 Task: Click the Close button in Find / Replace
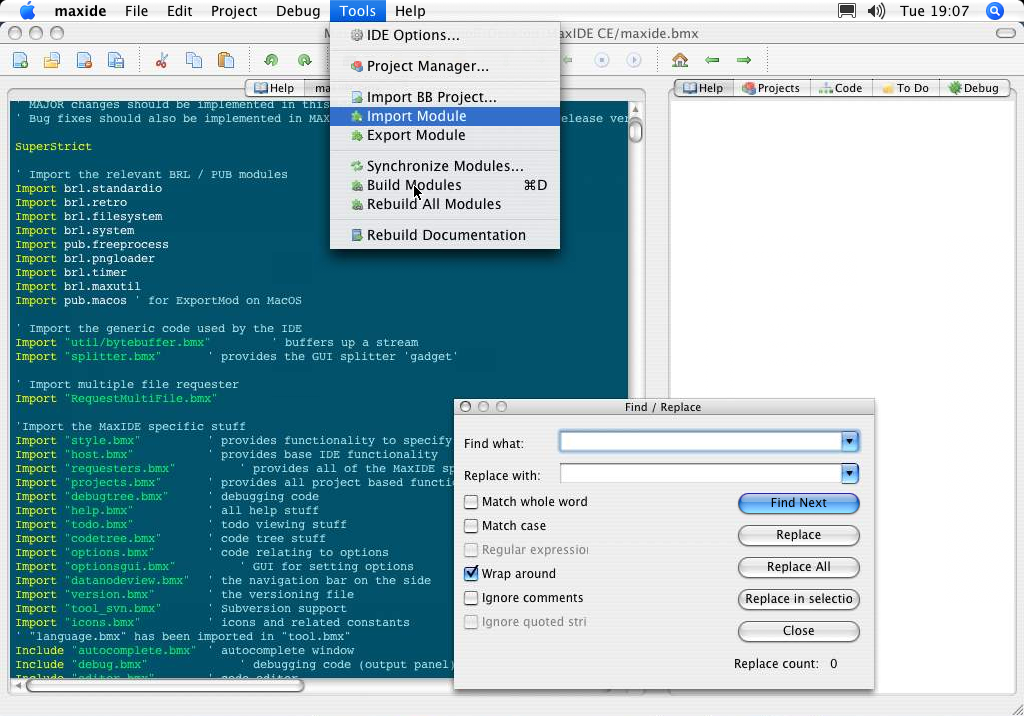click(x=799, y=631)
